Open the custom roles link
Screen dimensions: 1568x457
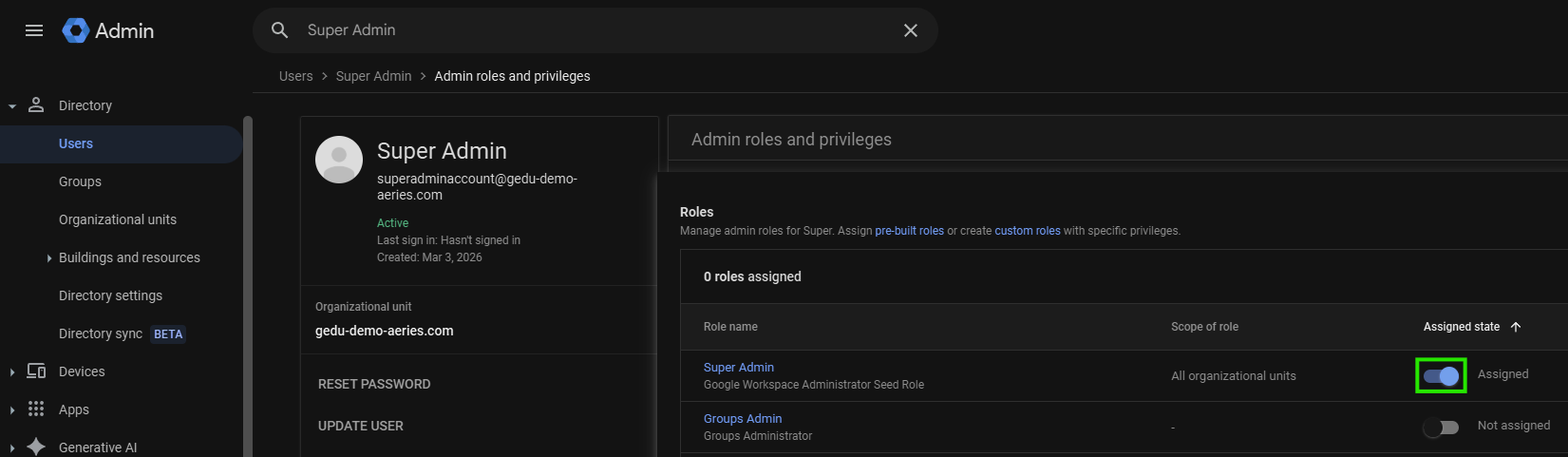pos(1028,231)
